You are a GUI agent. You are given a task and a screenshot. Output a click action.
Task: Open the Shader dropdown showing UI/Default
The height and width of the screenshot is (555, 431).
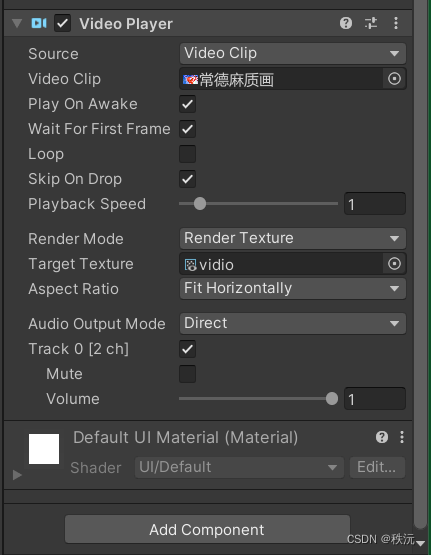[x=239, y=468]
